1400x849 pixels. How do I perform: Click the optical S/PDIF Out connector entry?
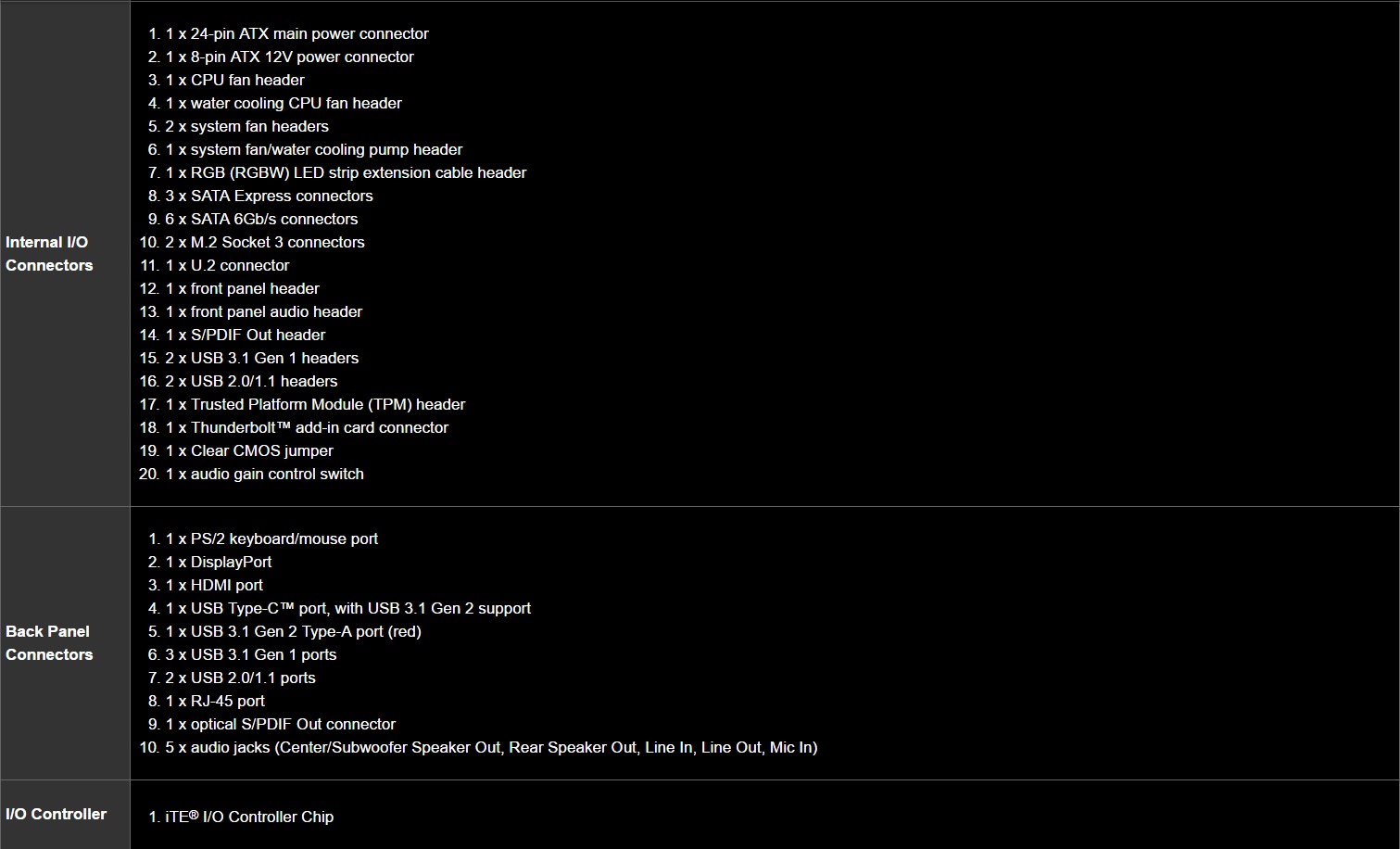click(x=280, y=724)
